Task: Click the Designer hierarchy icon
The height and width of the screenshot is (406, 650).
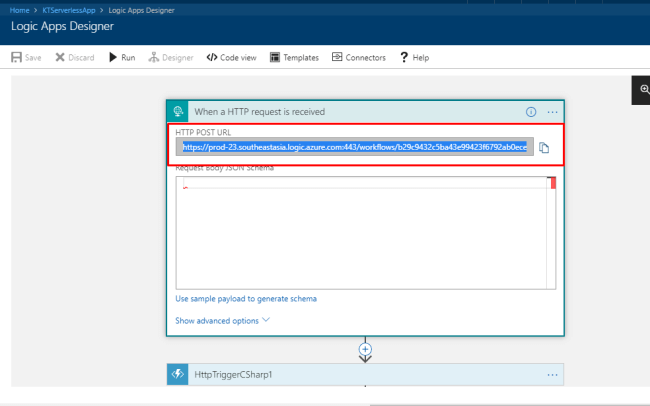Action: 154,57
